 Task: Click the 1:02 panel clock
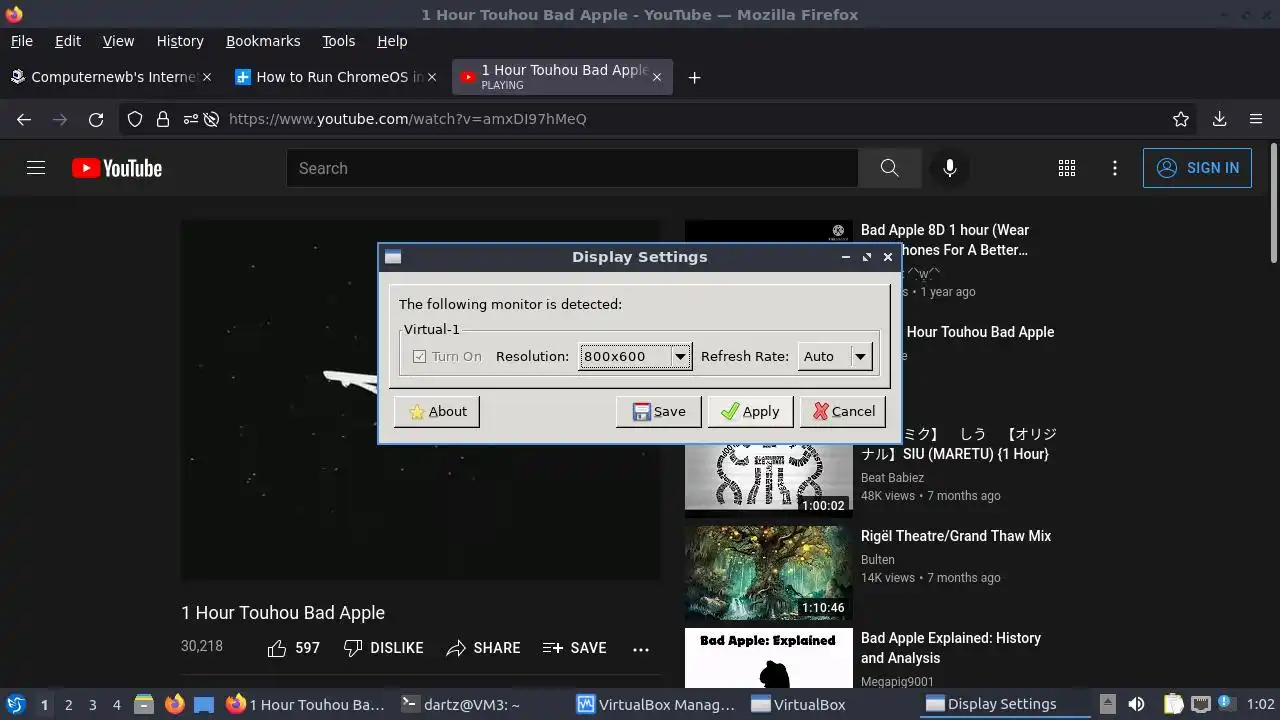click(x=1261, y=704)
